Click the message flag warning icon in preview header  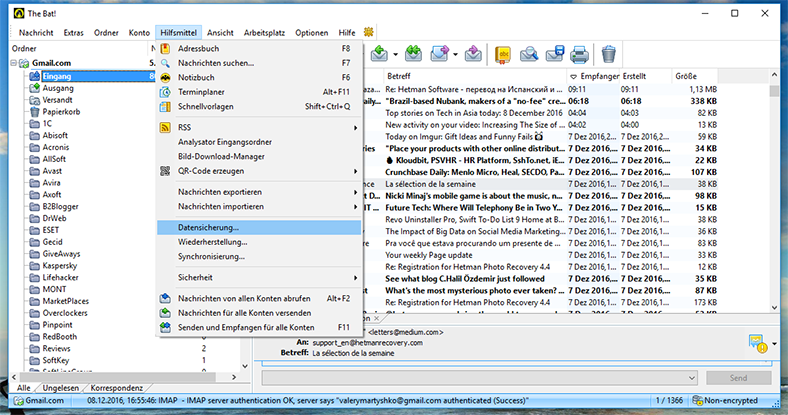[758, 344]
